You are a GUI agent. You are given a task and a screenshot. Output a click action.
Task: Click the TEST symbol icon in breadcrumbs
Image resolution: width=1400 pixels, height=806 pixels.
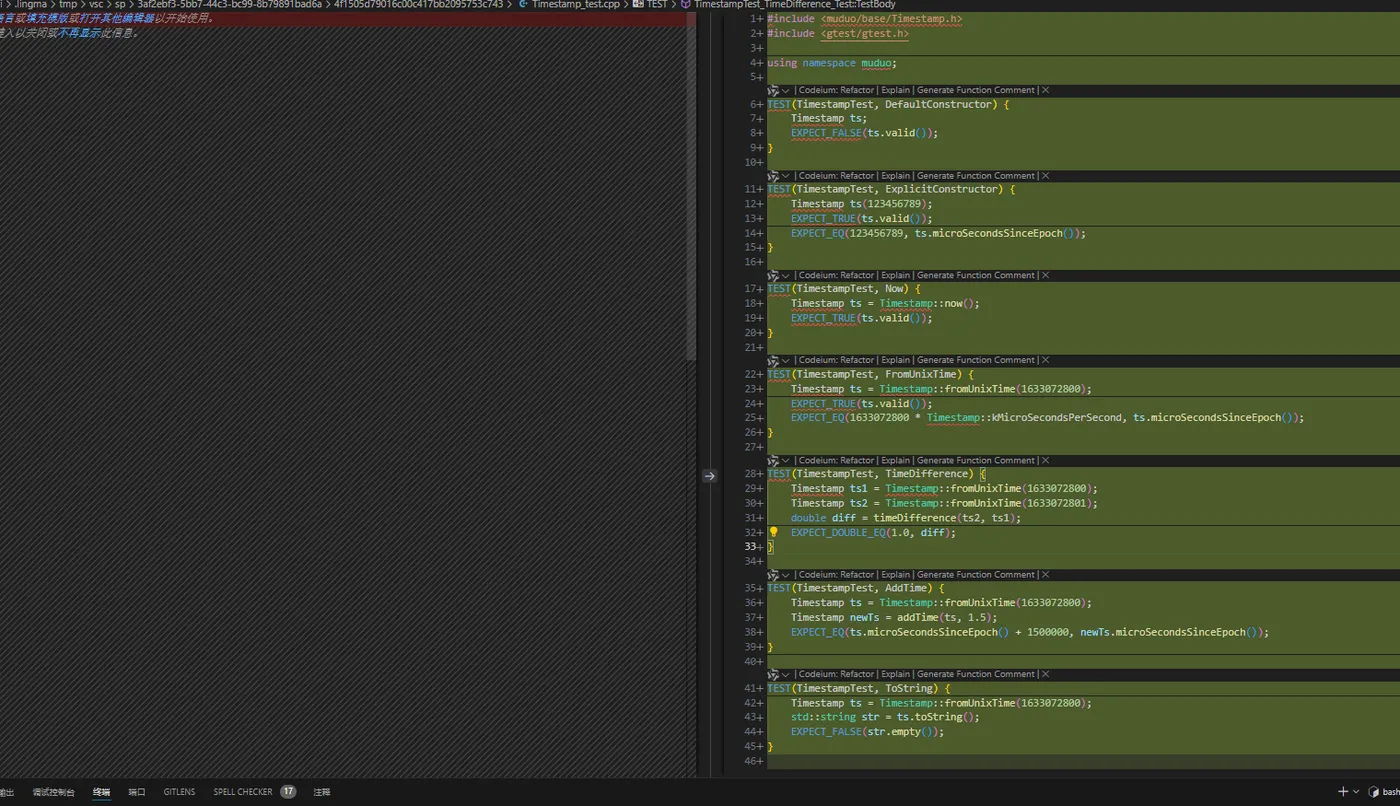[636, 4]
